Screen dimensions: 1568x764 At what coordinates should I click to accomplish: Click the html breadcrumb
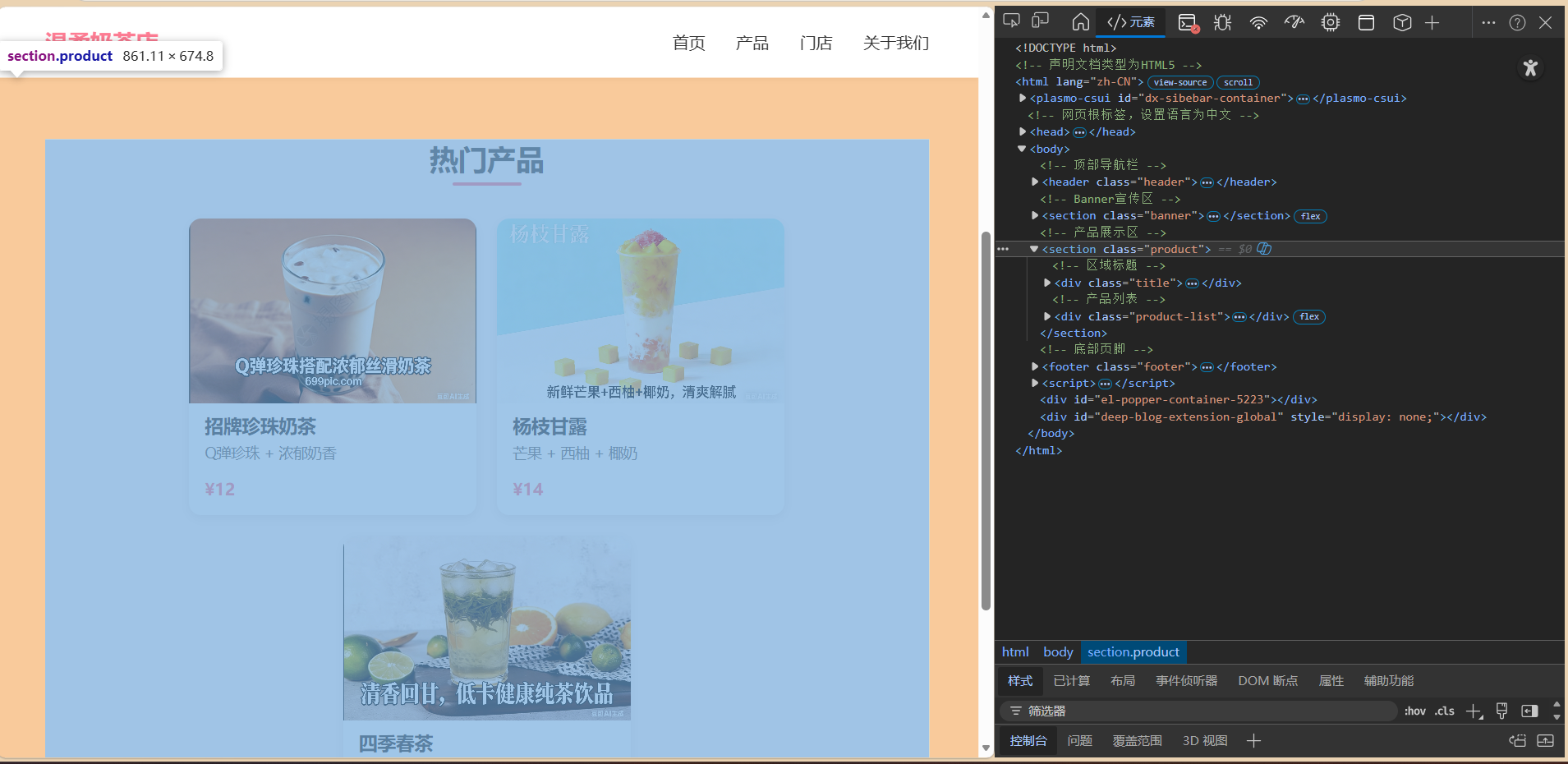pyautogui.click(x=1015, y=651)
